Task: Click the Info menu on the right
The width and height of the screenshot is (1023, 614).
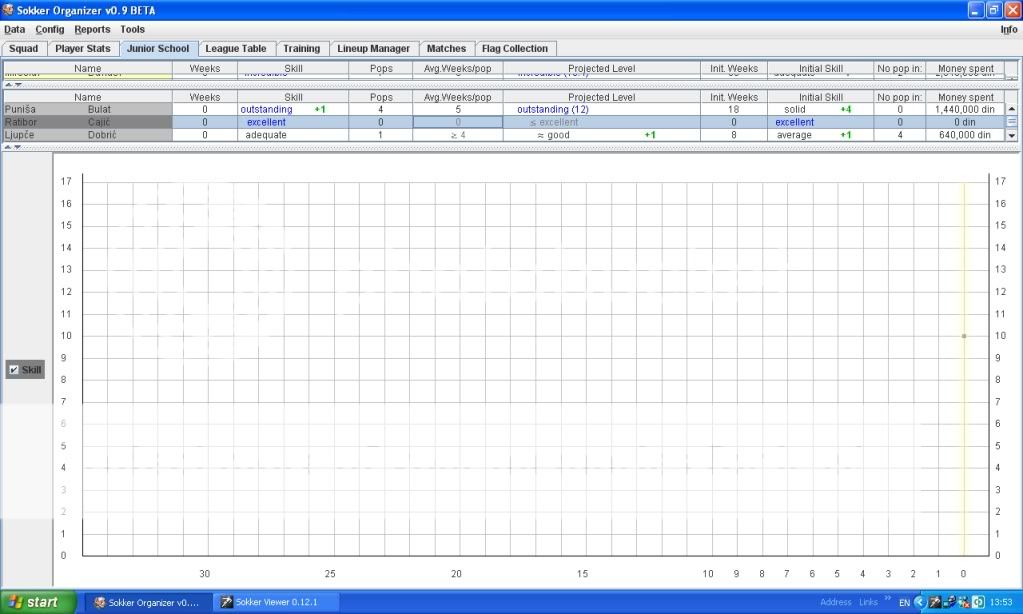Action: pos(1008,30)
